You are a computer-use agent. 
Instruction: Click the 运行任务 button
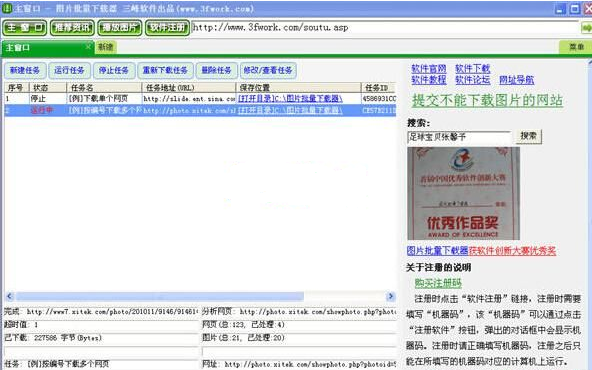(69, 70)
